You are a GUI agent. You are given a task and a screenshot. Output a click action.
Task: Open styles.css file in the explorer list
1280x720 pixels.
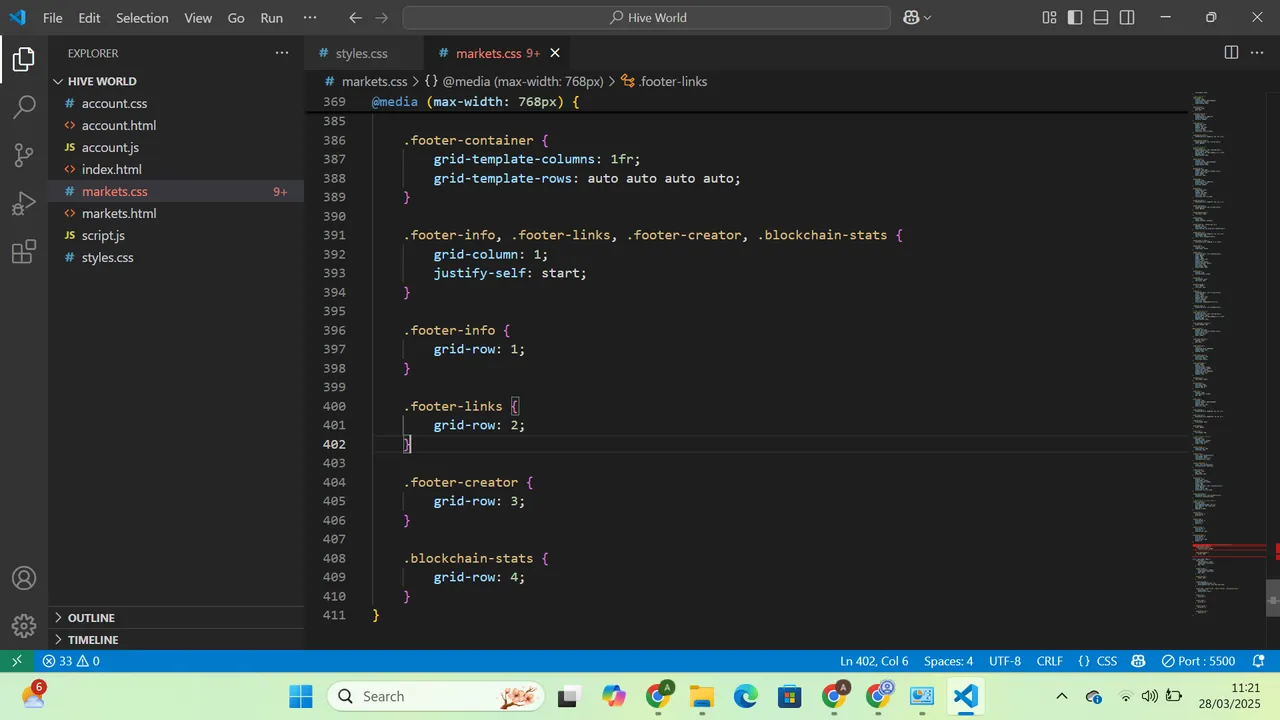coord(176,257)
